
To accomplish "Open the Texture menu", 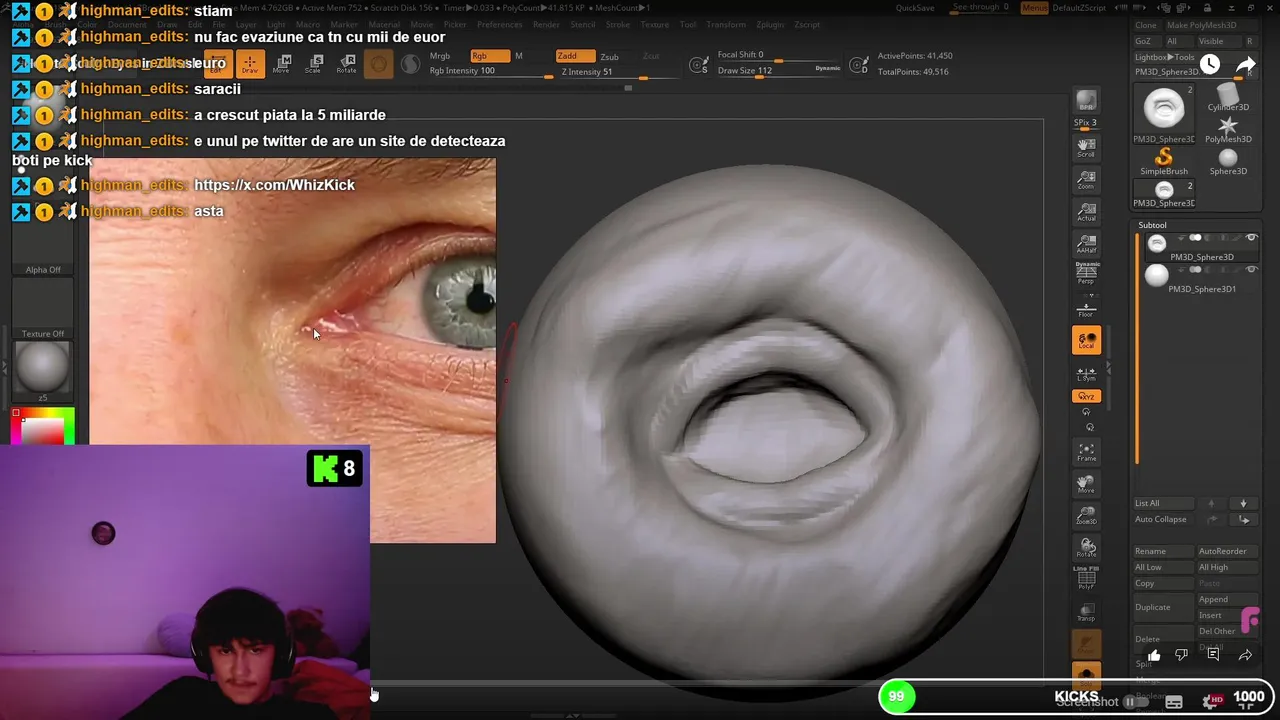I will click(x=655, y=25).
